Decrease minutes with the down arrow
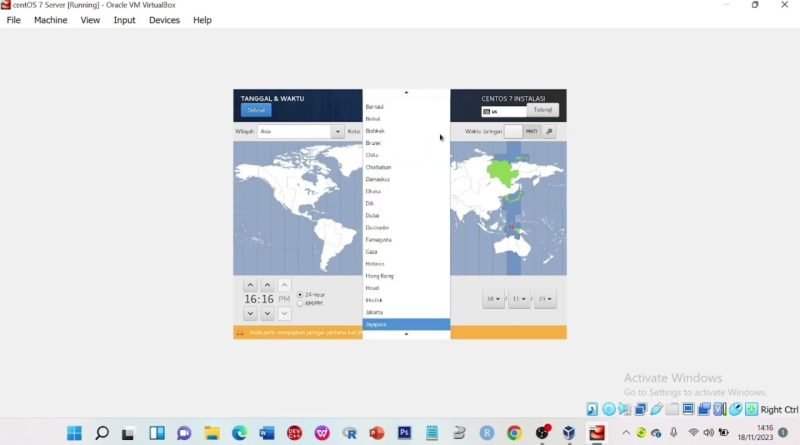This screenshot has height=445, width=800. tap(267, 313)
